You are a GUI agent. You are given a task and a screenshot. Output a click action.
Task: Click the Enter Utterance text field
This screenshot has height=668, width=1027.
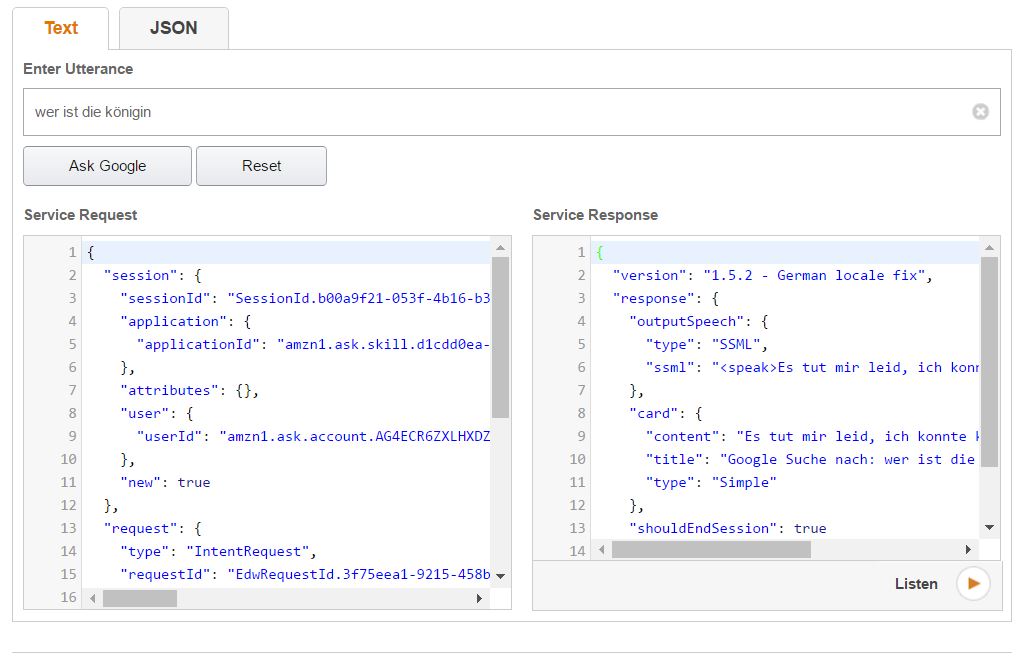coord(495,112)
